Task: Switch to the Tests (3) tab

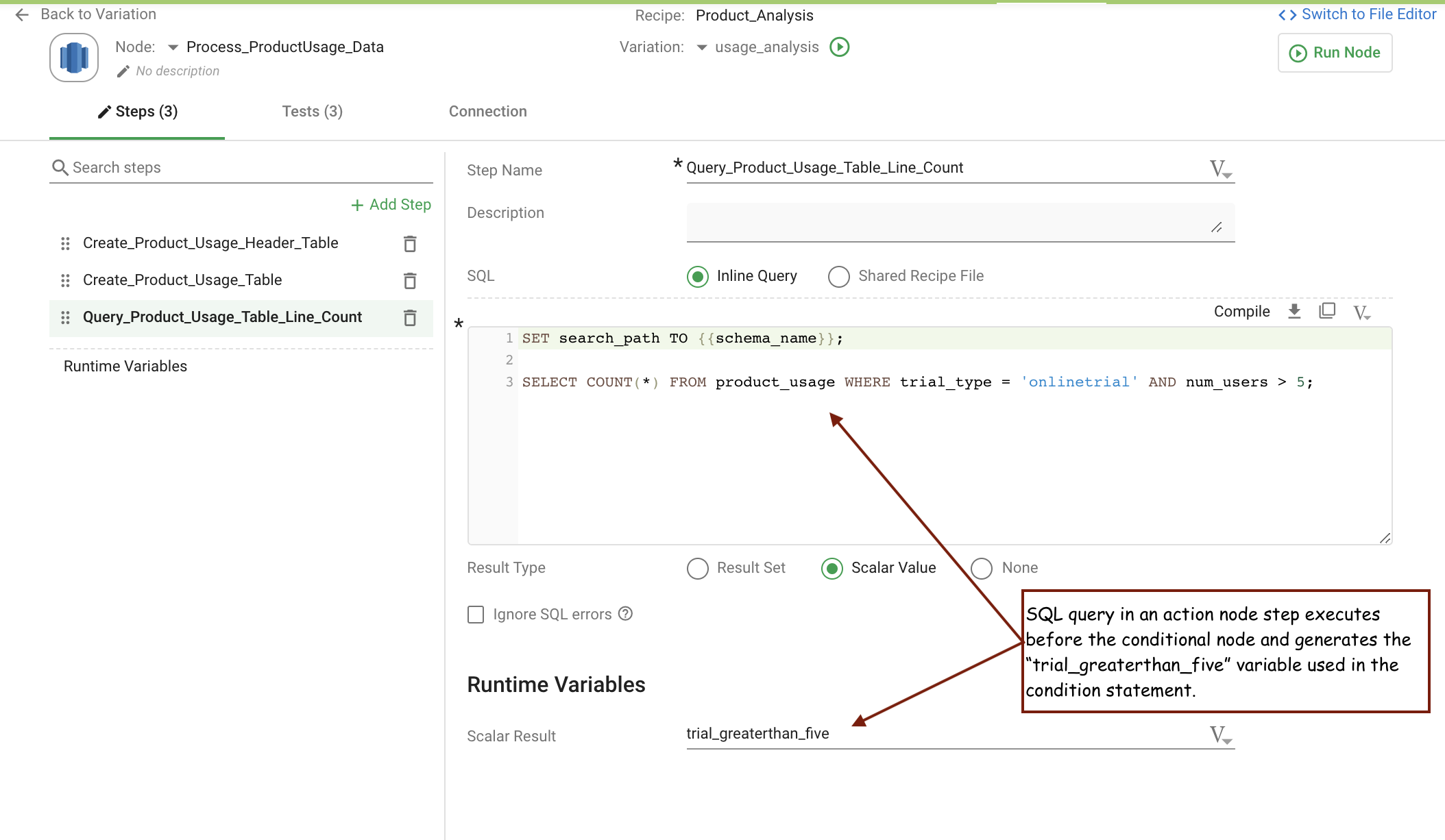Action: point(313,112)
